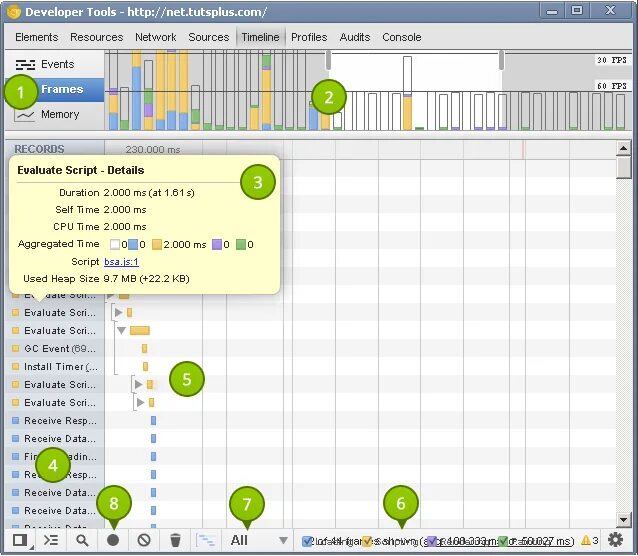Open the Console tab
Image resolution: width=638 pixels, height=556 pixels.
[402, 37]
